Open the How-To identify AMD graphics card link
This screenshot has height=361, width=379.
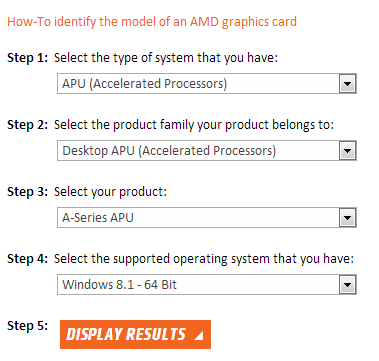(152, 22)
